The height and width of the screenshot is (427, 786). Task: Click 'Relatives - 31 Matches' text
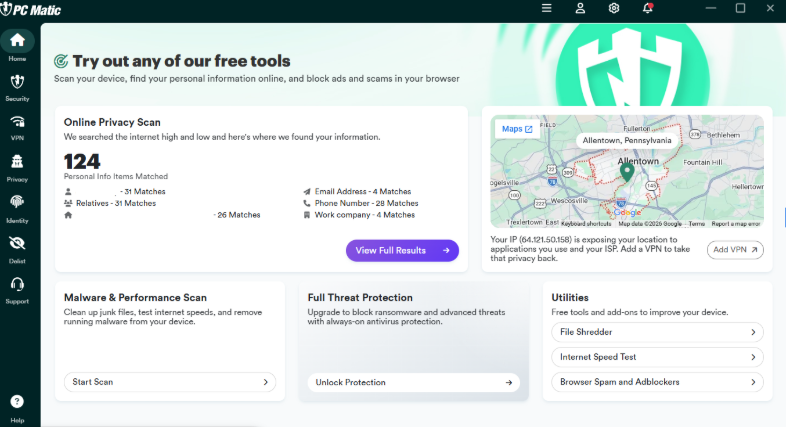point(116,203)
